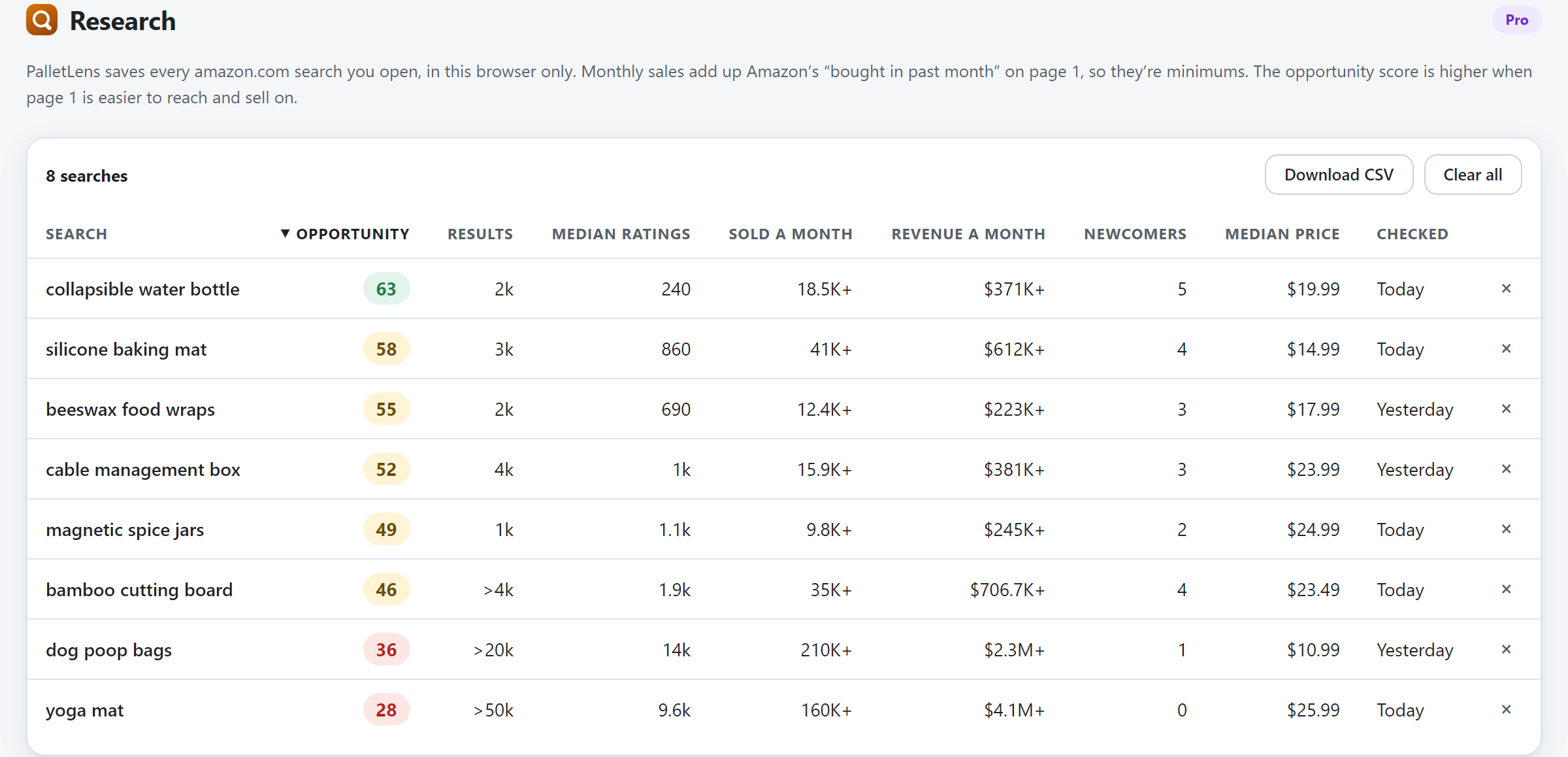1568x757 pixels.
Task: Click the red 28 opportunity score
Action: click(x=386, y=709)
